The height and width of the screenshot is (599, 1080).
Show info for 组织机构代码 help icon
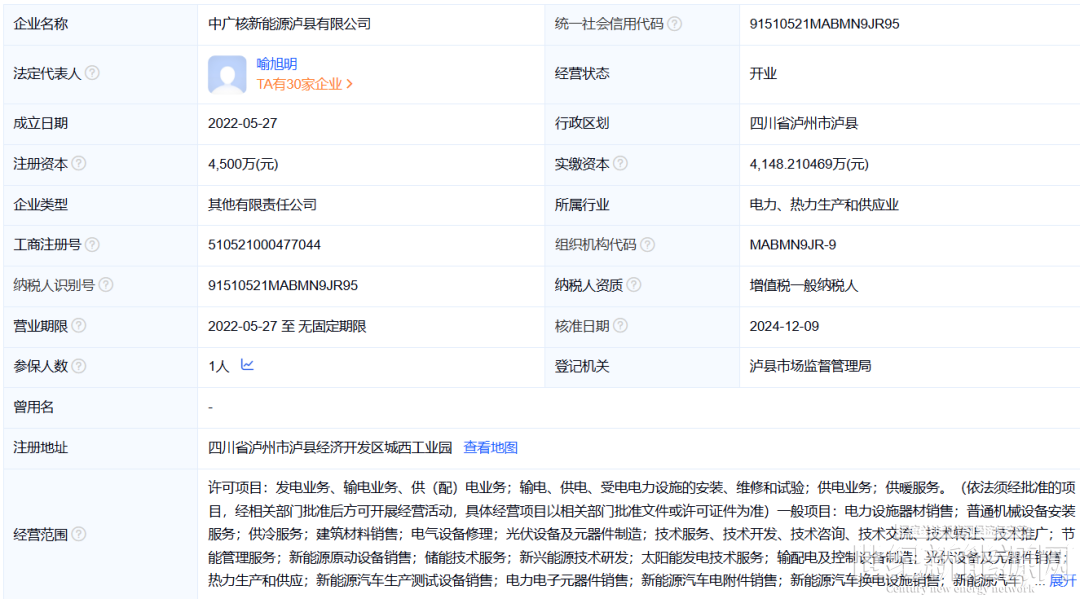[x=647, y=245]
